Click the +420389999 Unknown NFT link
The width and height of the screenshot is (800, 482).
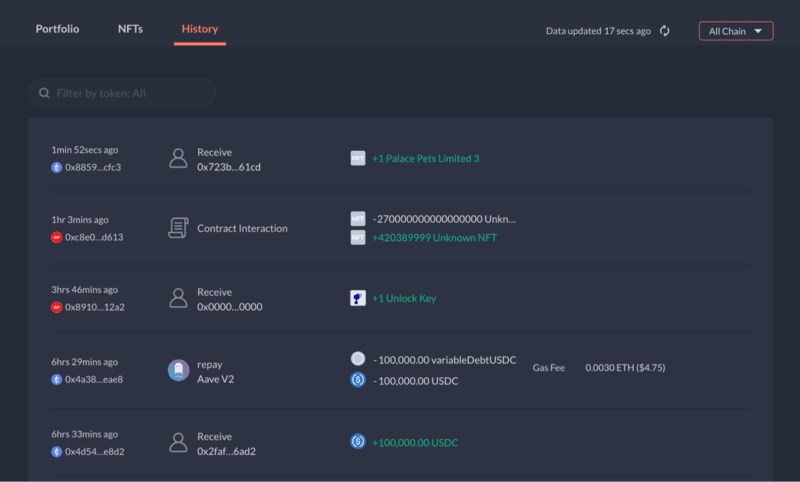434,238
